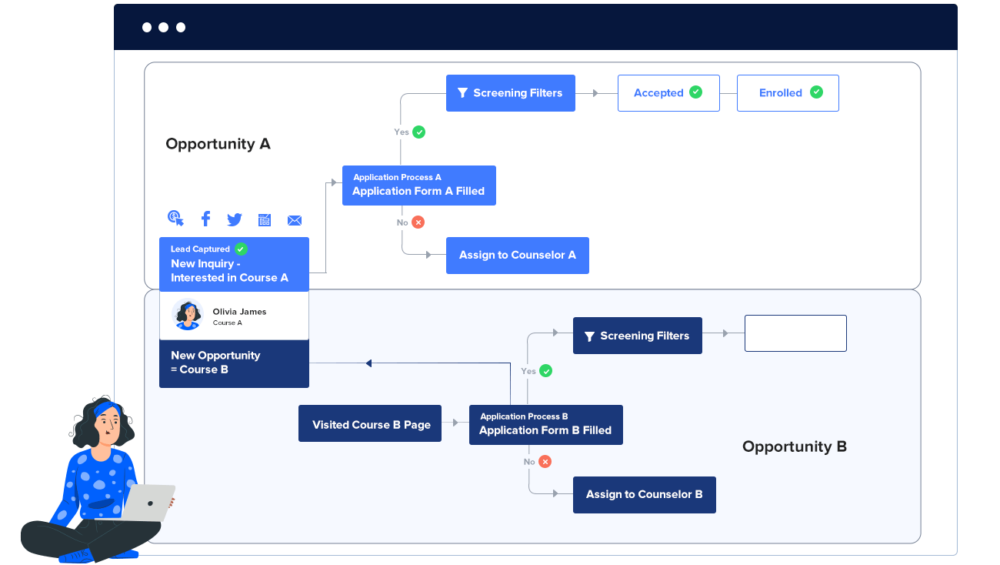Select New Opportunity = Course B block
Screen dimensions: 1000x565
234,363
